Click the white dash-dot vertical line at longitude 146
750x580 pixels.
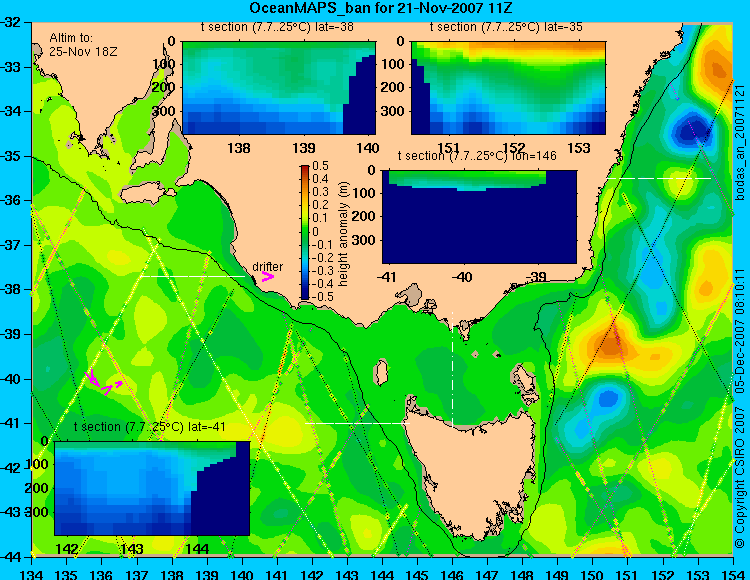click(452, 369)
